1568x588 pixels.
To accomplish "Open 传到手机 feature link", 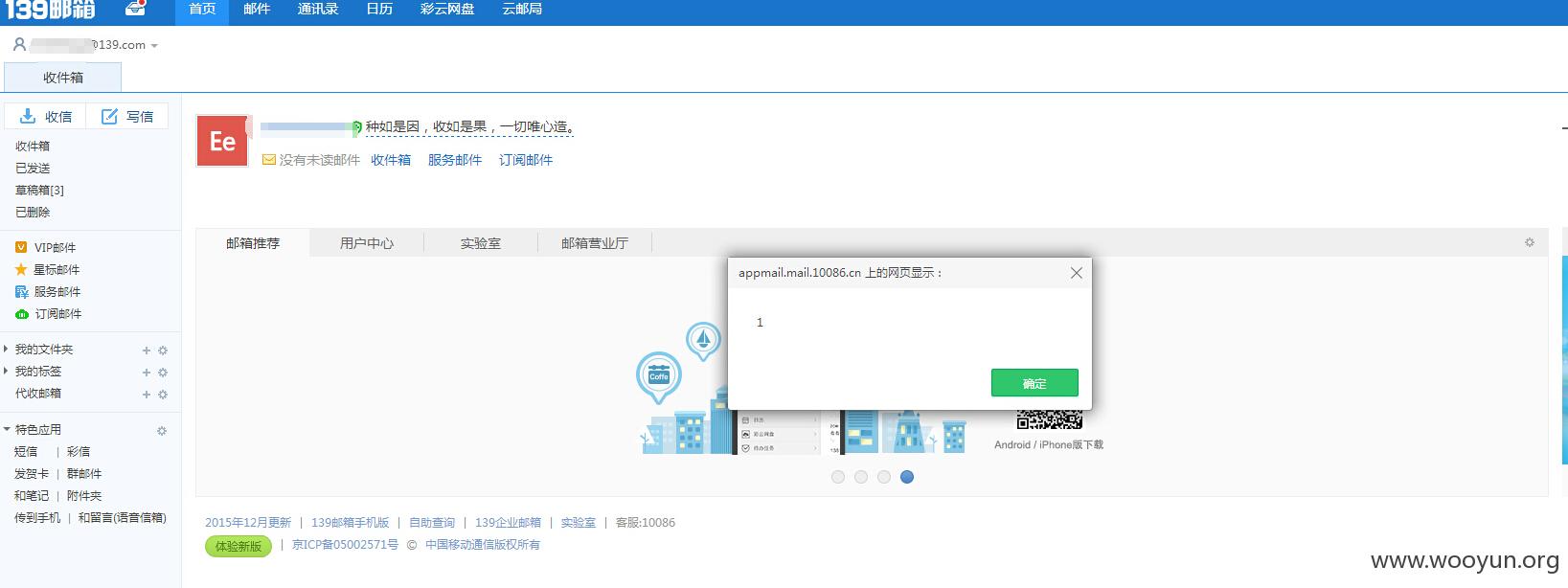I will click(x=37, y=518).
